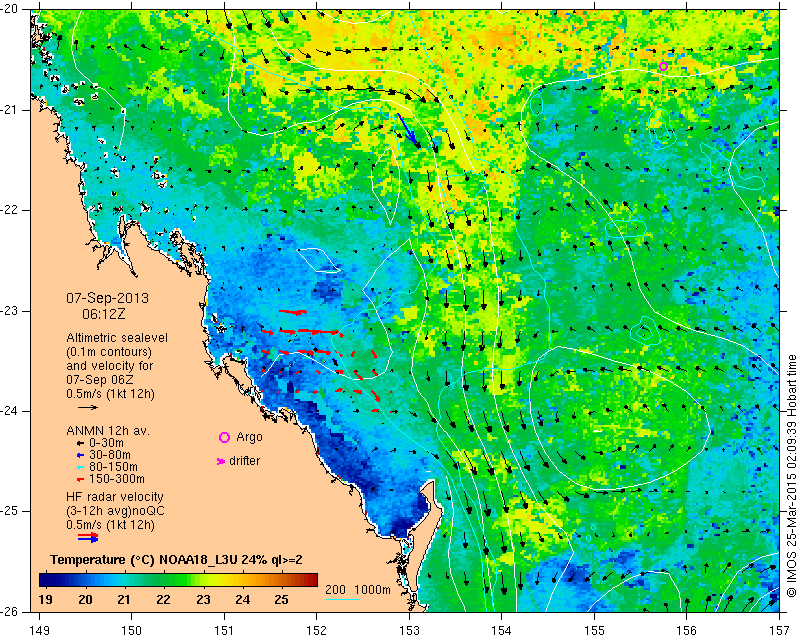
Task: Click the date text '07-Sep-2013'
Action: 107,298
